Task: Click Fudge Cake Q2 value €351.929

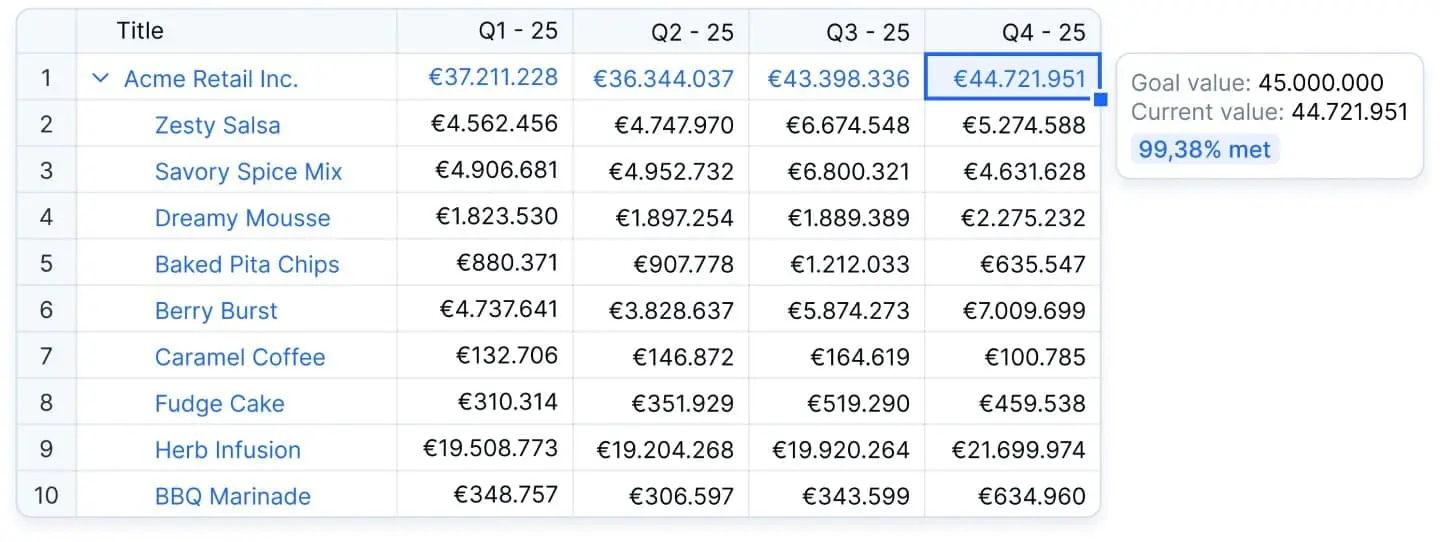Action: point(682,404)
